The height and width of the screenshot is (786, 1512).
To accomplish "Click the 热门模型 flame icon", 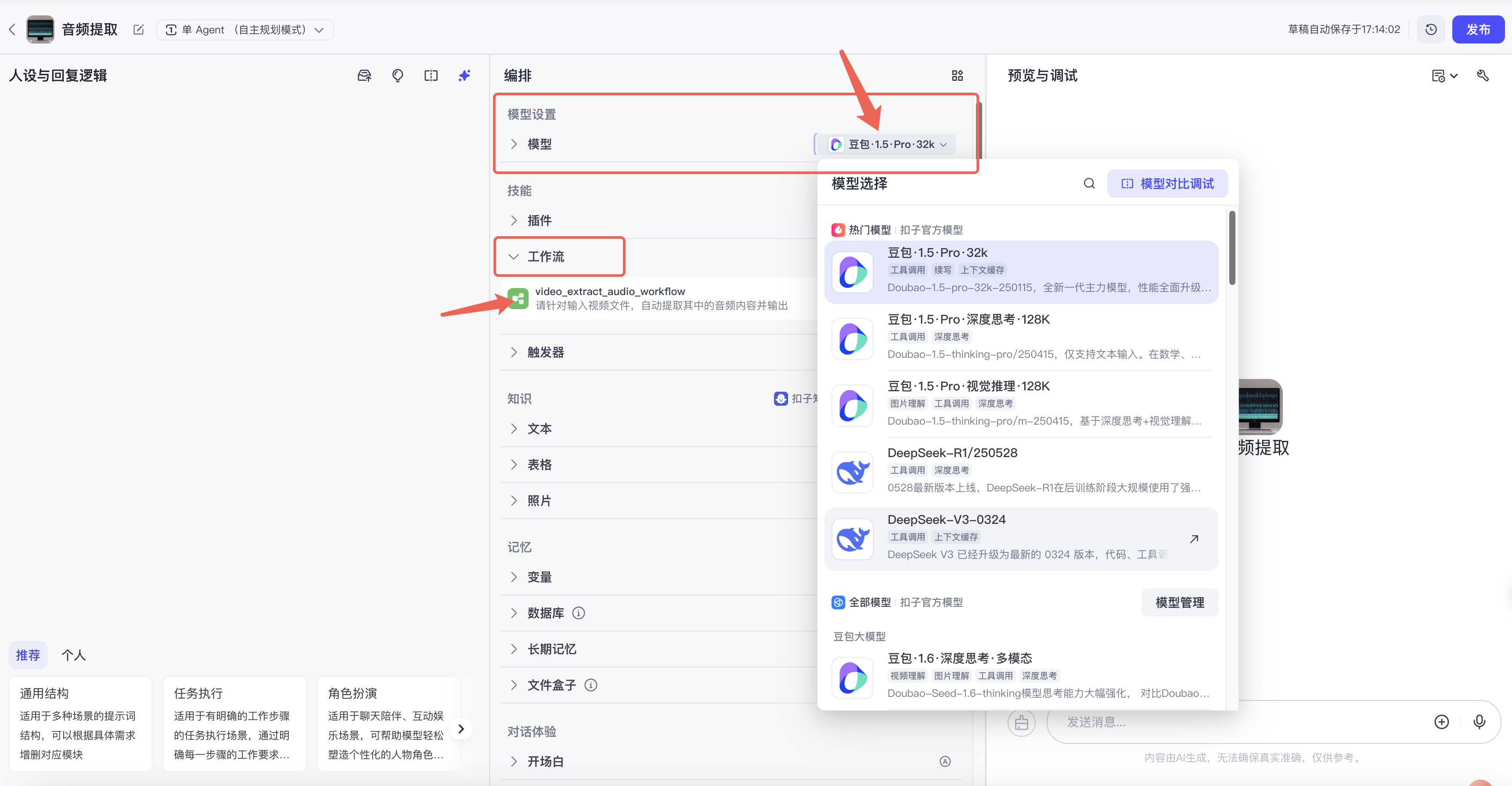I will 838,230.
